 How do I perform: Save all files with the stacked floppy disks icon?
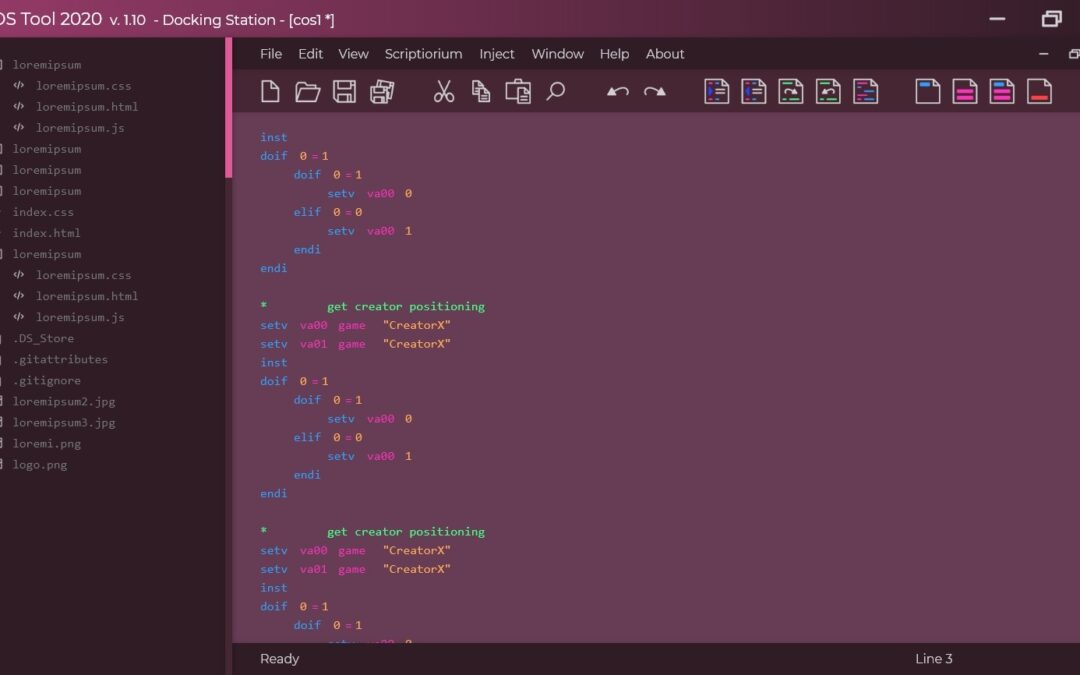[x=382, y=91]
